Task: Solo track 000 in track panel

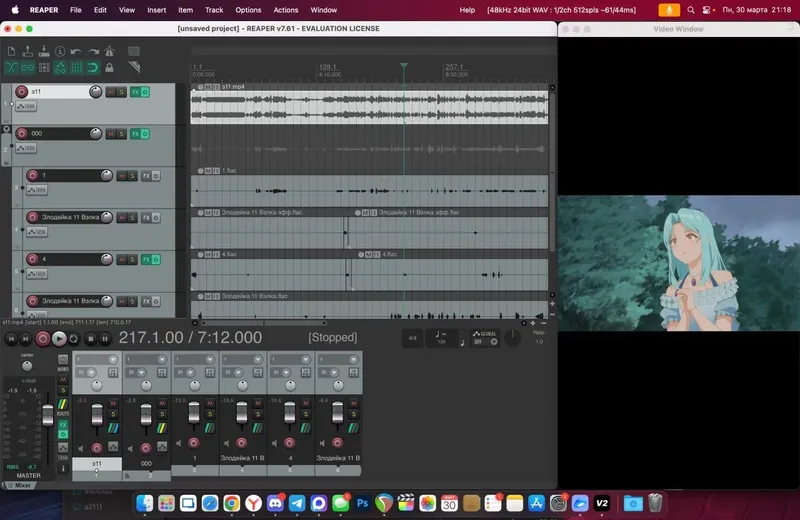Action: (x=122, y=134)
